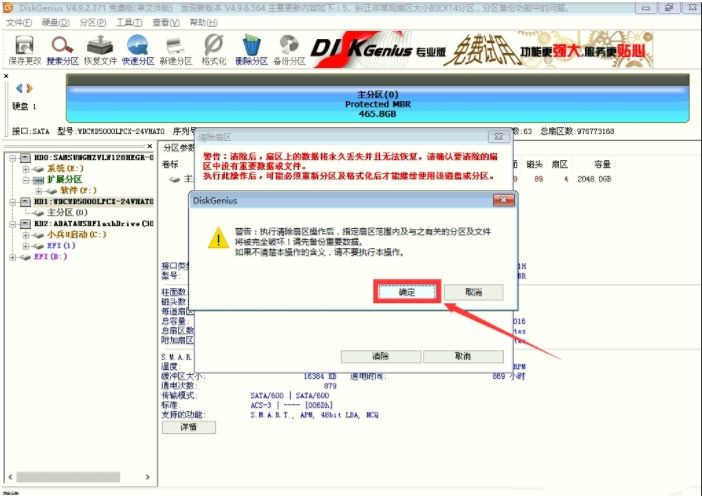This screenshot has width=702, height=496.
Task: Expand the 小兵U启动 (C:) partition node
Action: coord(26,235)
